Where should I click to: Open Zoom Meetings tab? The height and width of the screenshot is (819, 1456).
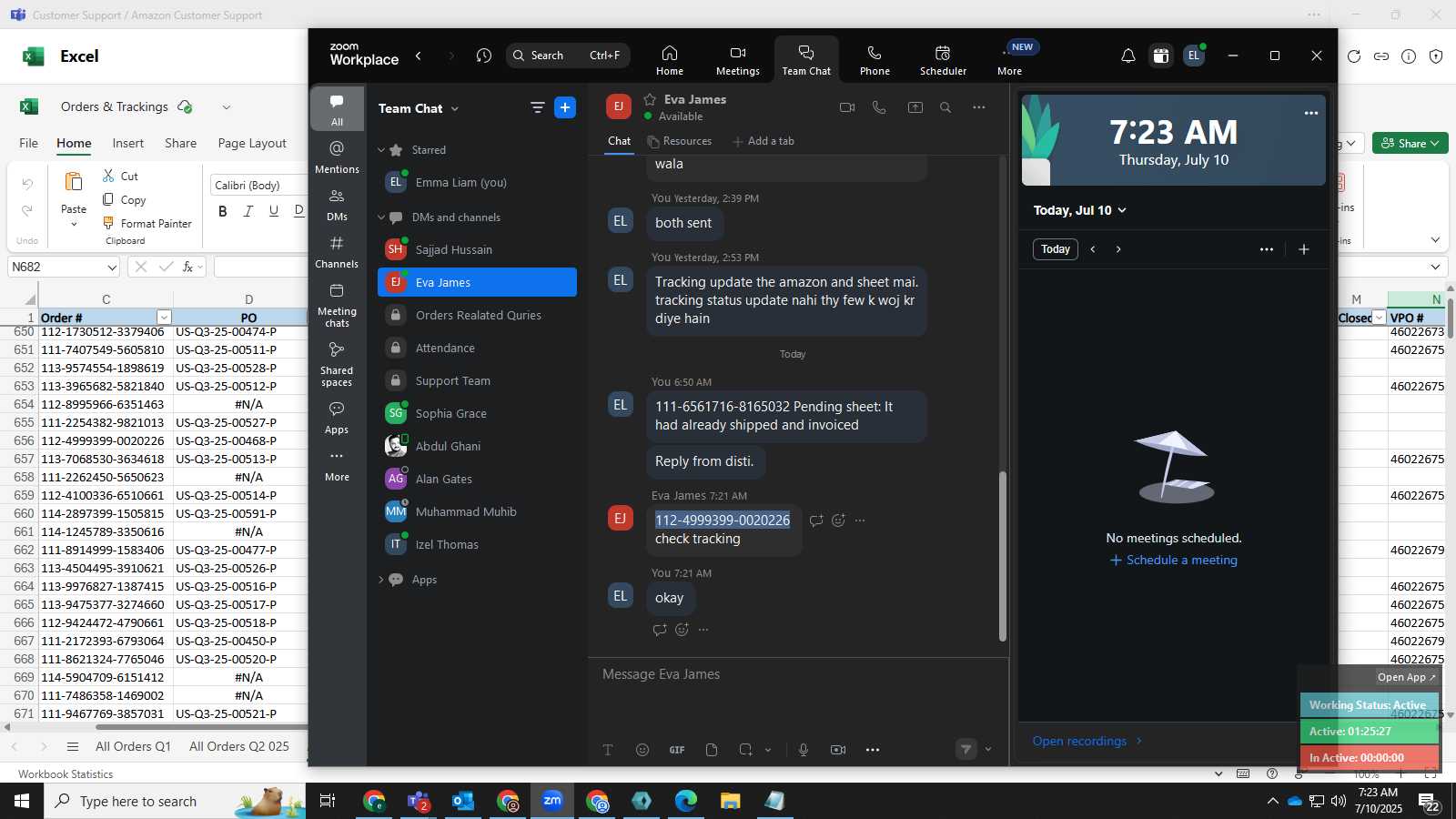[738, 60]
